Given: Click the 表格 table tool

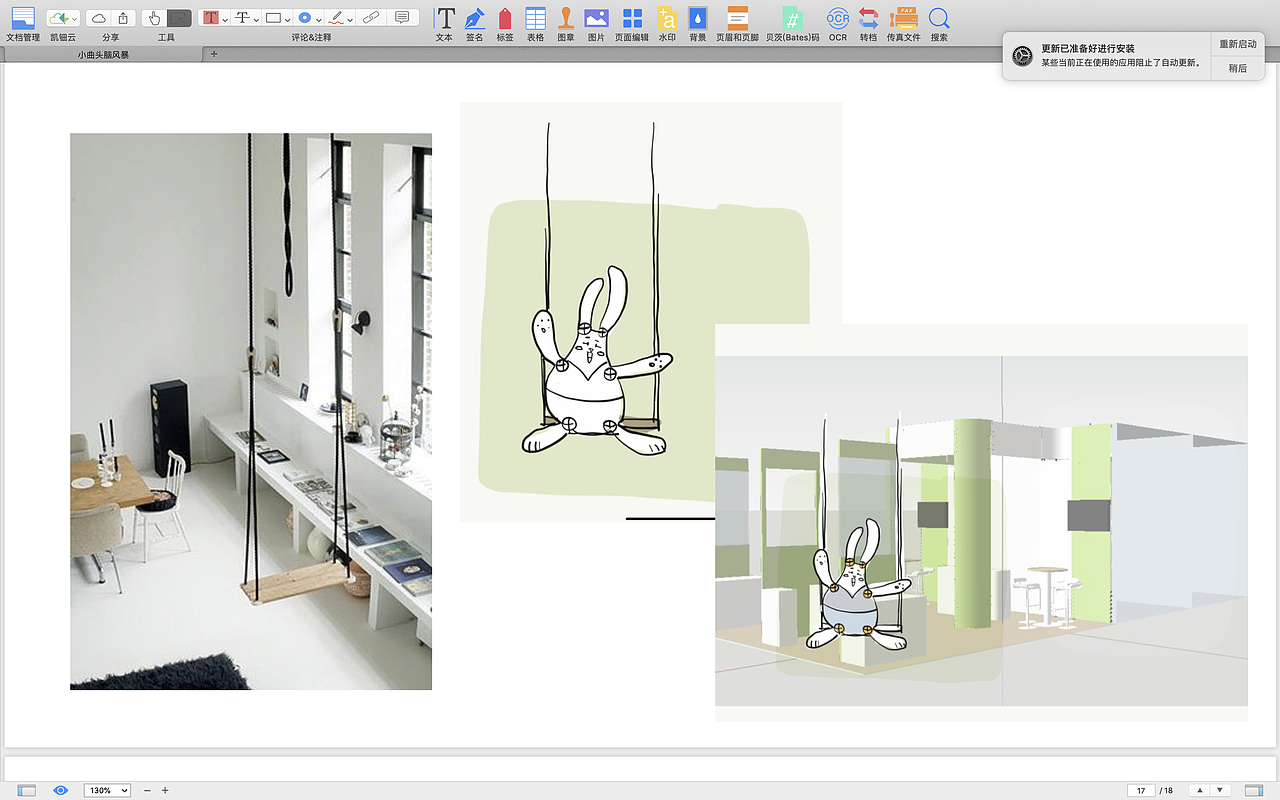Looking at the screenshot, I should coord(535,24).
